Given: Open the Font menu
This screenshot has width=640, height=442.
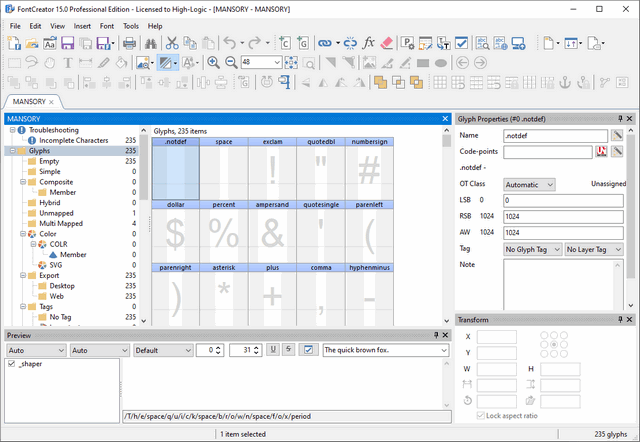Looking at the screenshot, I should click(106, 25).
